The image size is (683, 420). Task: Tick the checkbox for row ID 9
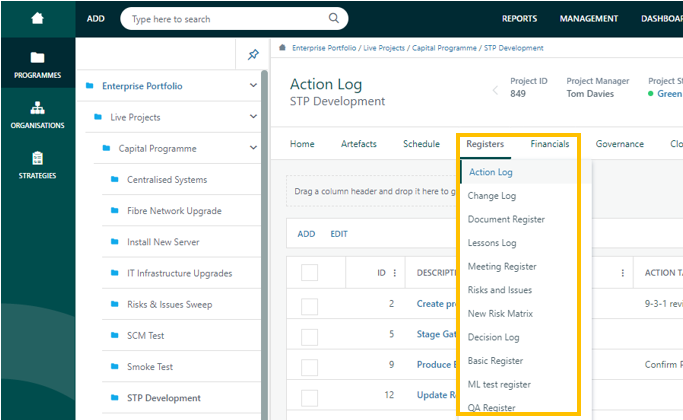(309, 367)
